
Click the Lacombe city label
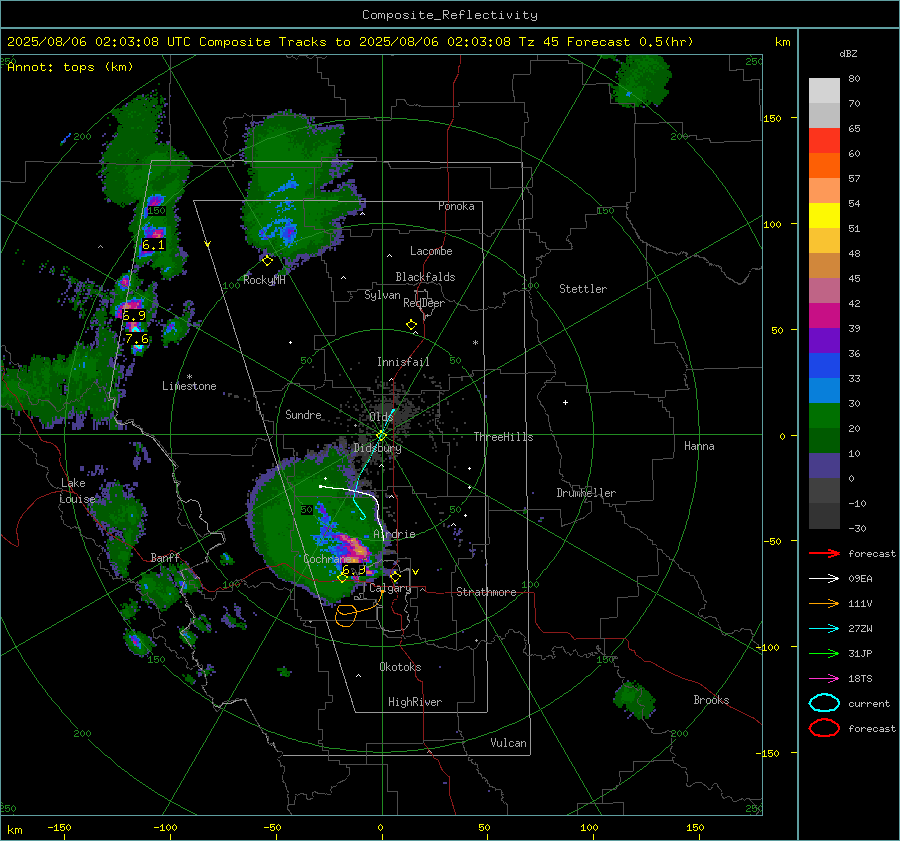point(431,251)
